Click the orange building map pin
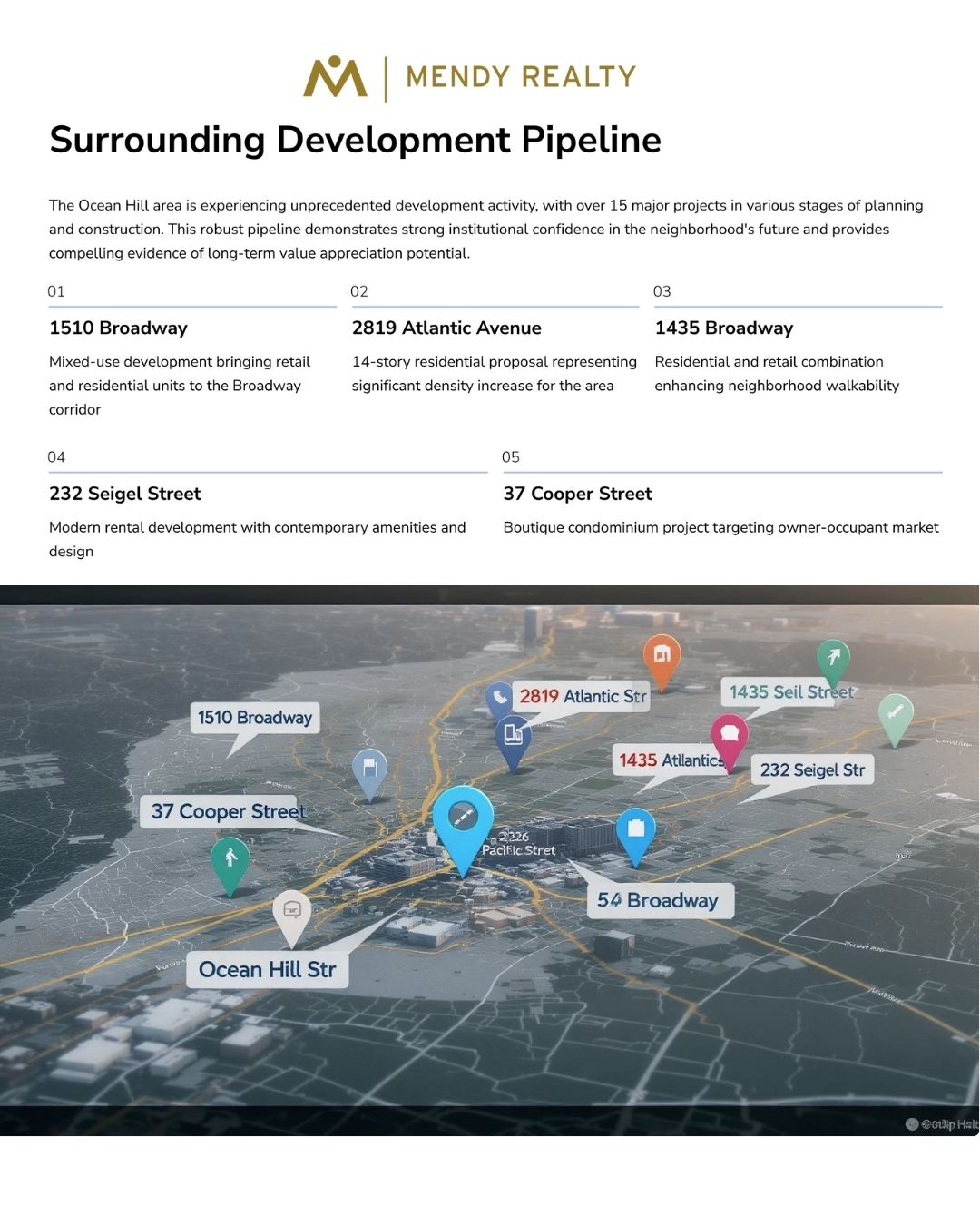The image size is (980, 1225). (x=661, y=655)
